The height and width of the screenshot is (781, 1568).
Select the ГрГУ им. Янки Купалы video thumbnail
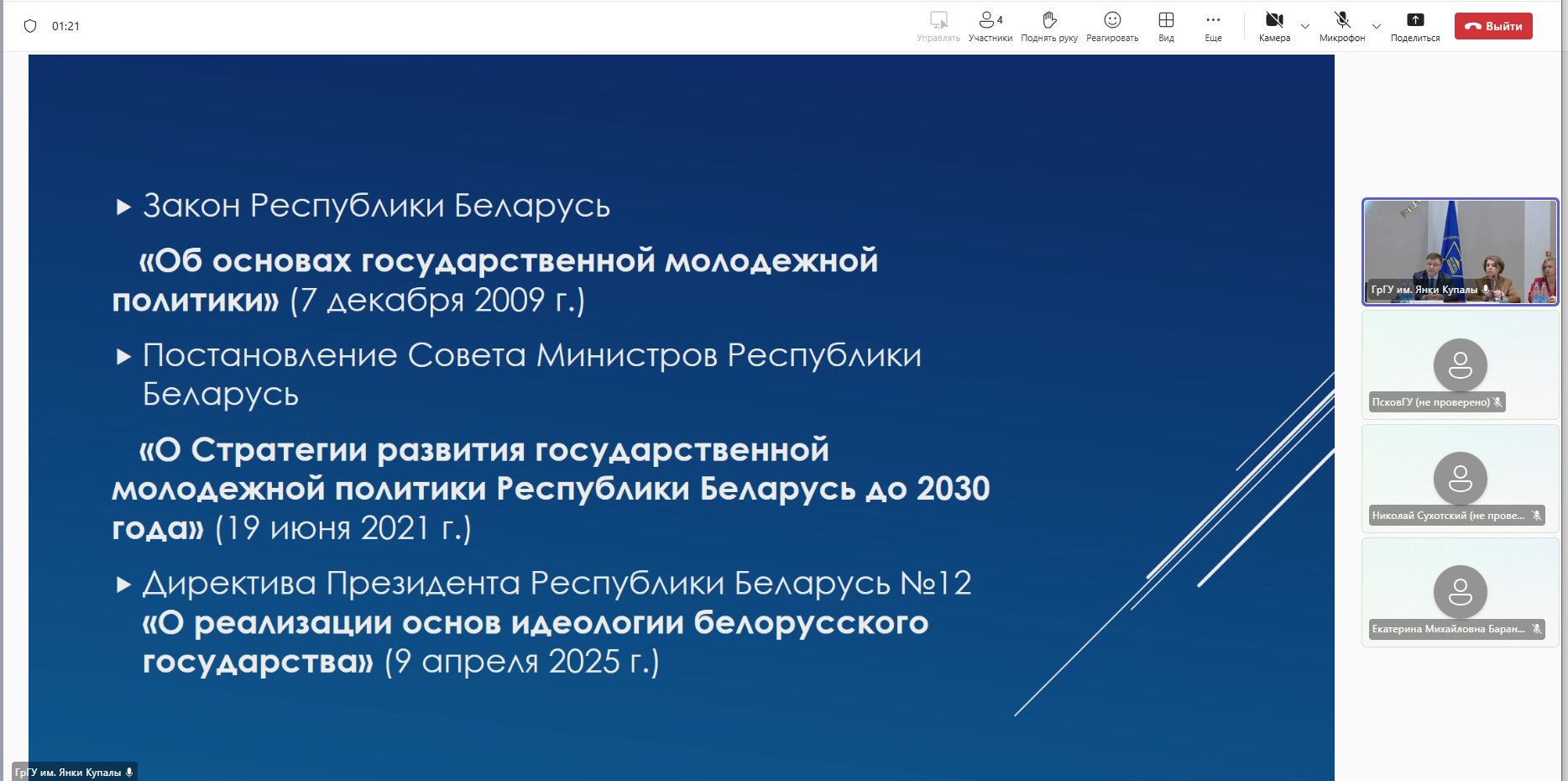point(1460,251)
